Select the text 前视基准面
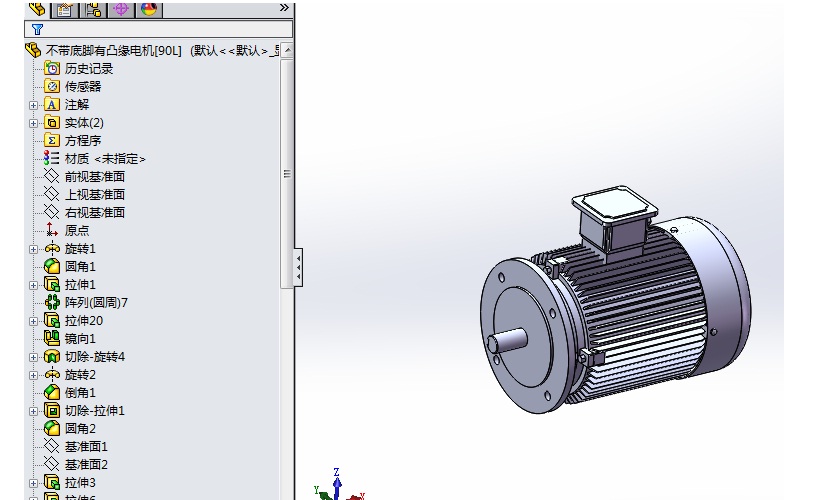The height and width of the screenshot is (500, 819). coord(95,177)
